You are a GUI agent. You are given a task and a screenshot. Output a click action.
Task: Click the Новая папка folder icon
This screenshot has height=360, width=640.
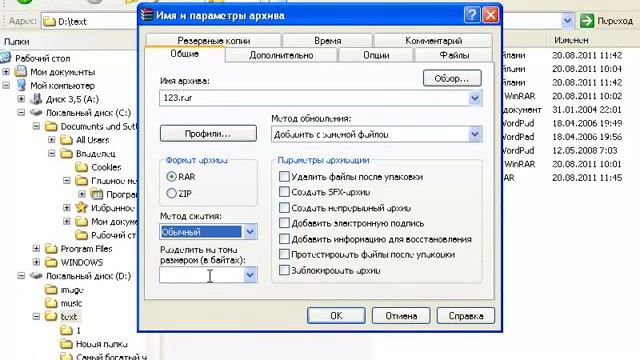(x=66, y=344)
